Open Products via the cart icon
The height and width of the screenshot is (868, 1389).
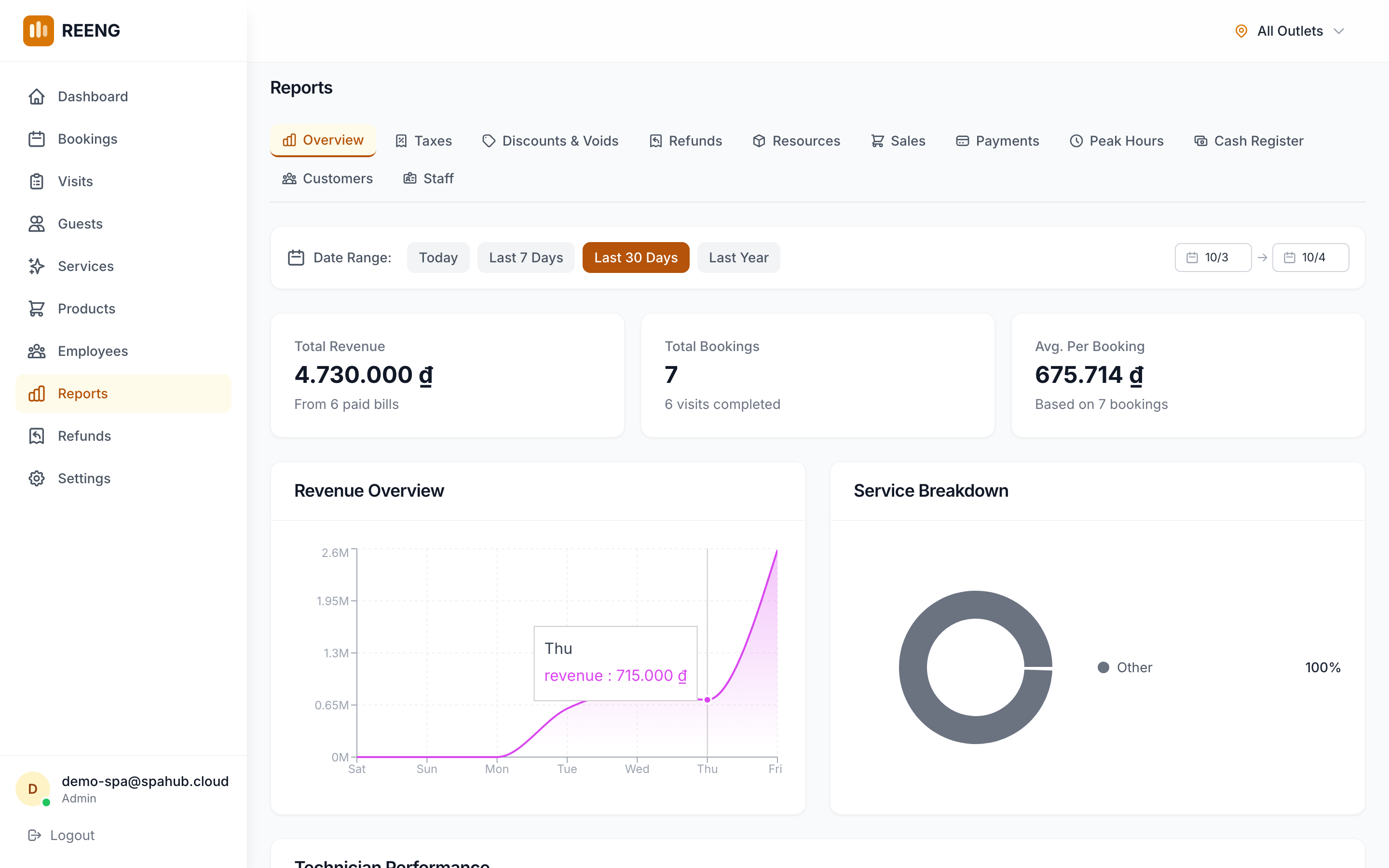click(x=36, y=308)
